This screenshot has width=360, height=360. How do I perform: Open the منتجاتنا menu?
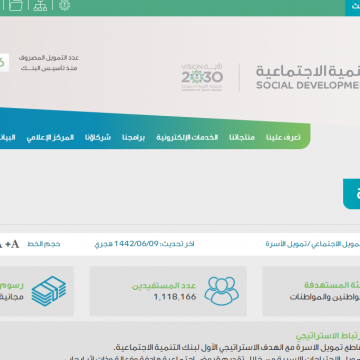(242, 137)
